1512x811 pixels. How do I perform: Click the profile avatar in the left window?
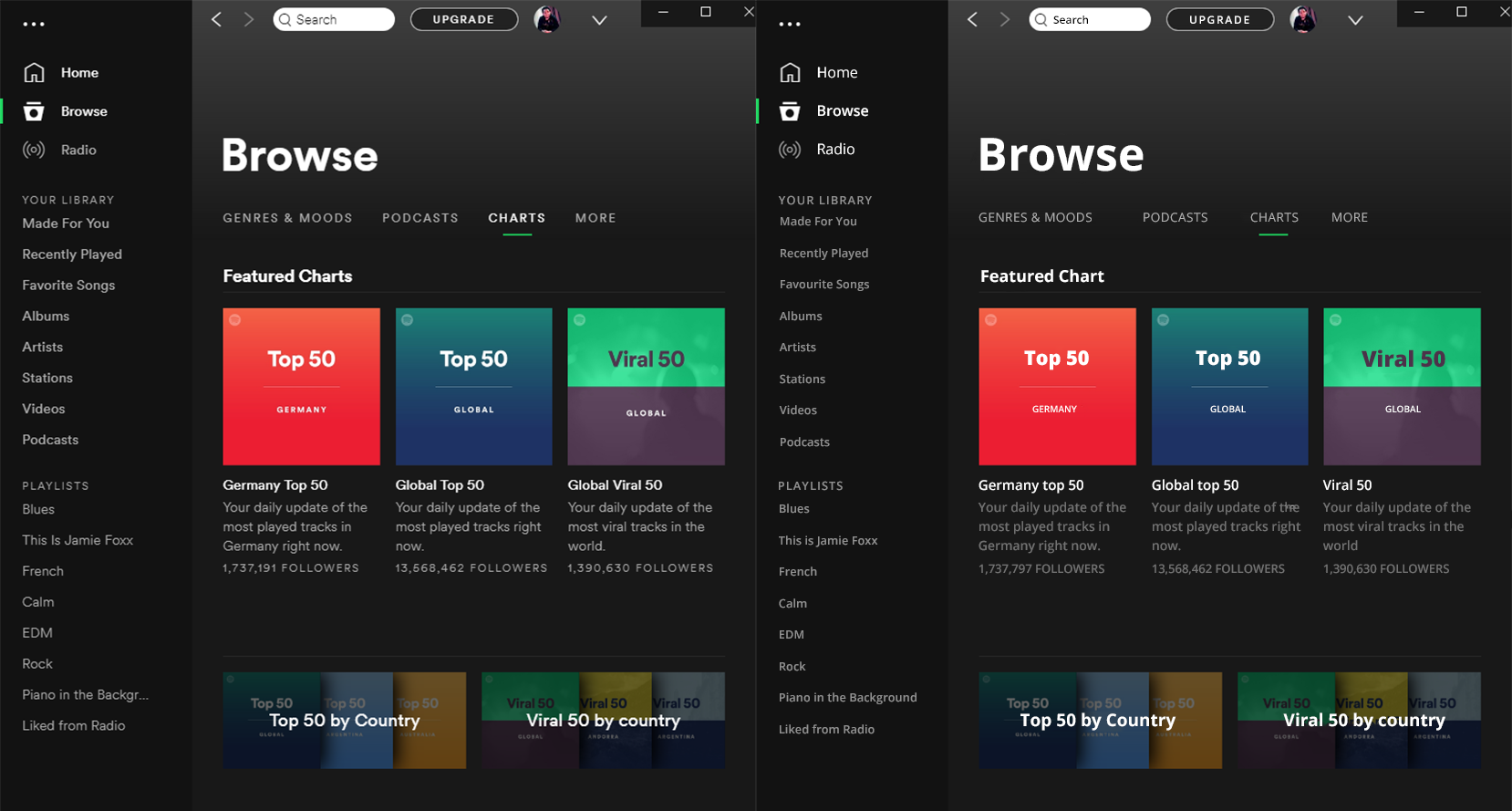547,19
